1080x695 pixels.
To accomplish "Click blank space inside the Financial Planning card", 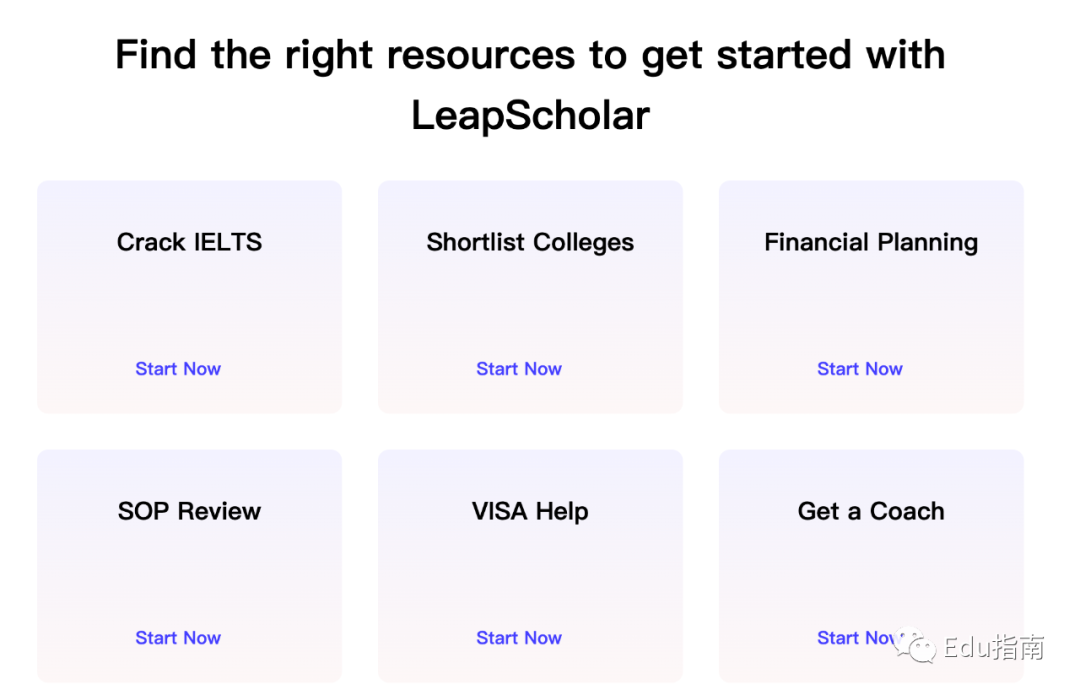I will pos(871,305).
